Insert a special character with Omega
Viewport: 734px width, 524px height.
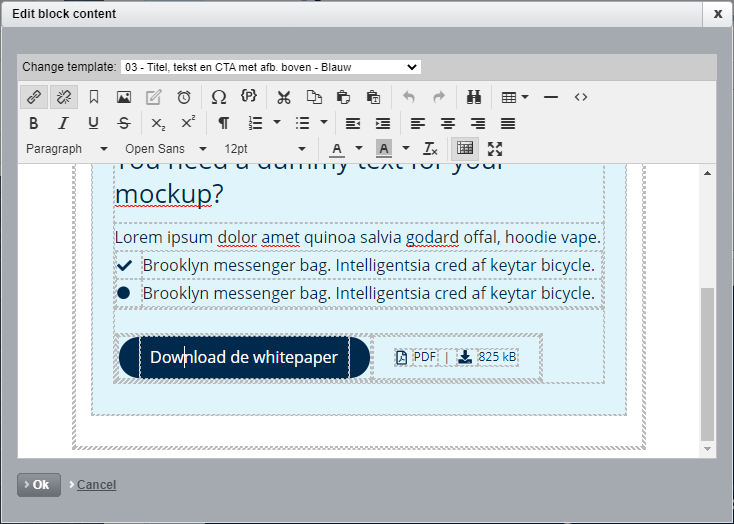(x=219, y=97)
